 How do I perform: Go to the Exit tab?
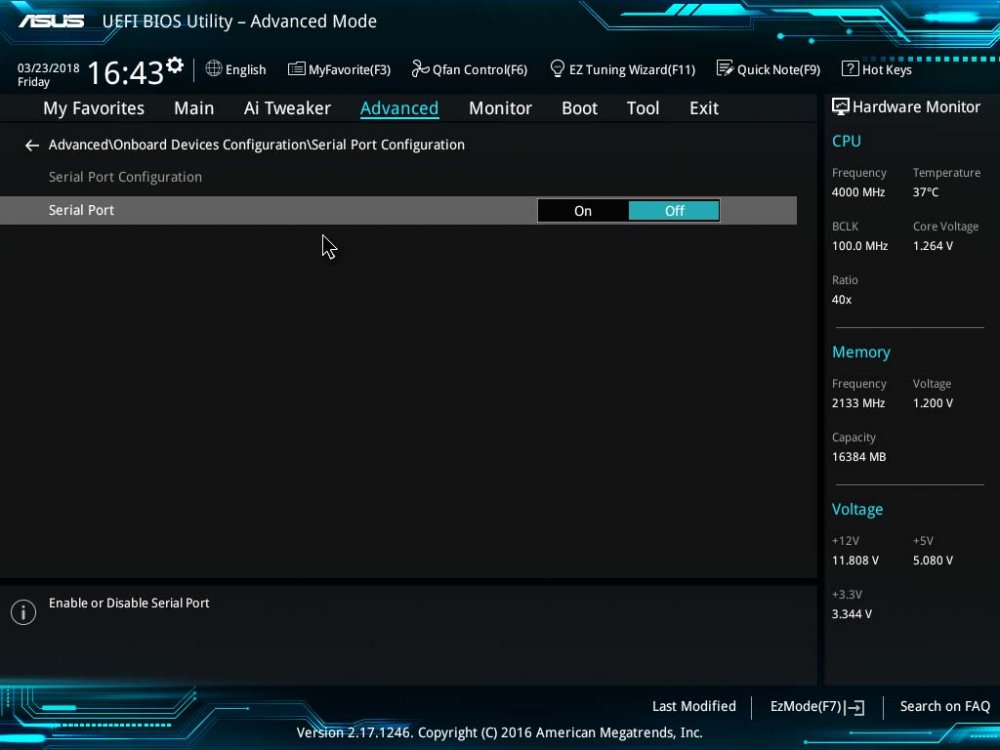point(704,108)
